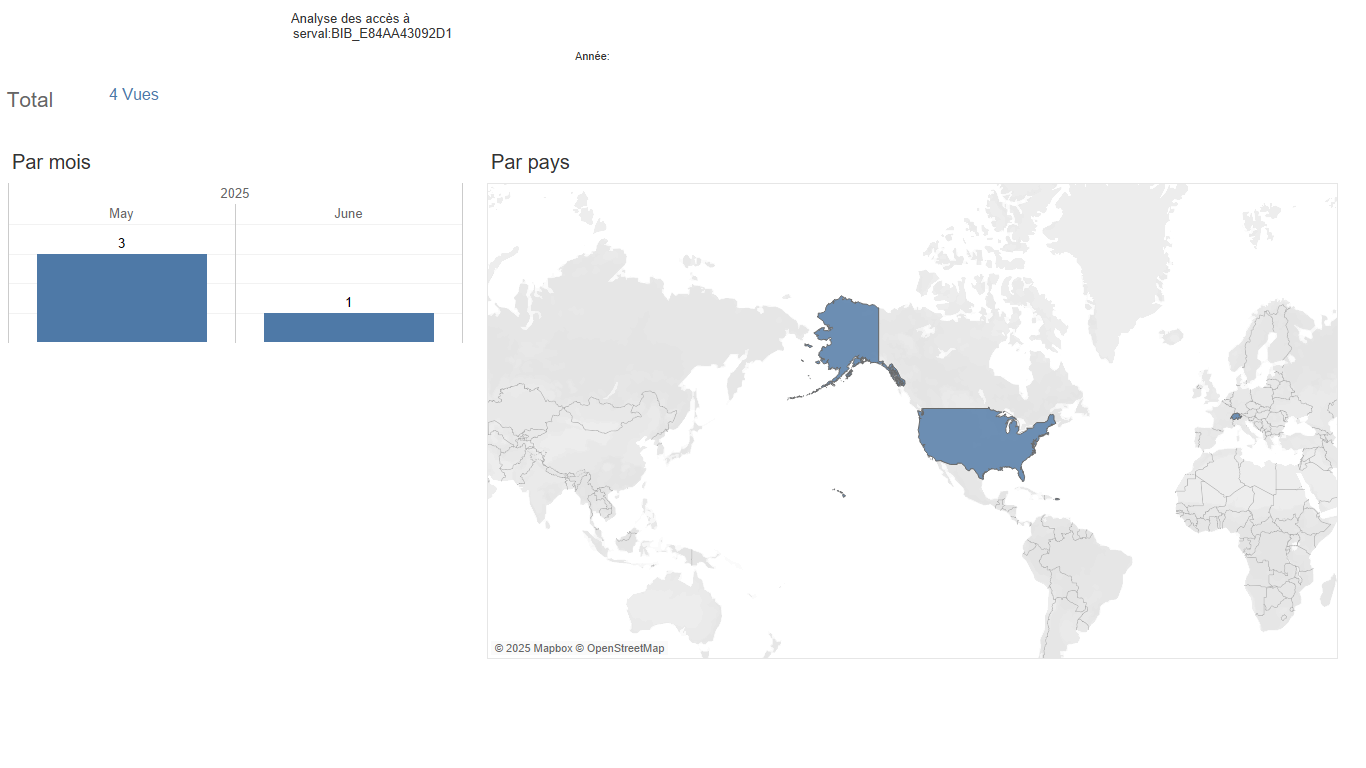Click the '2025' year header in the chart
The height and width of the screenshot is (768, 1366).
tap(235, 193)
